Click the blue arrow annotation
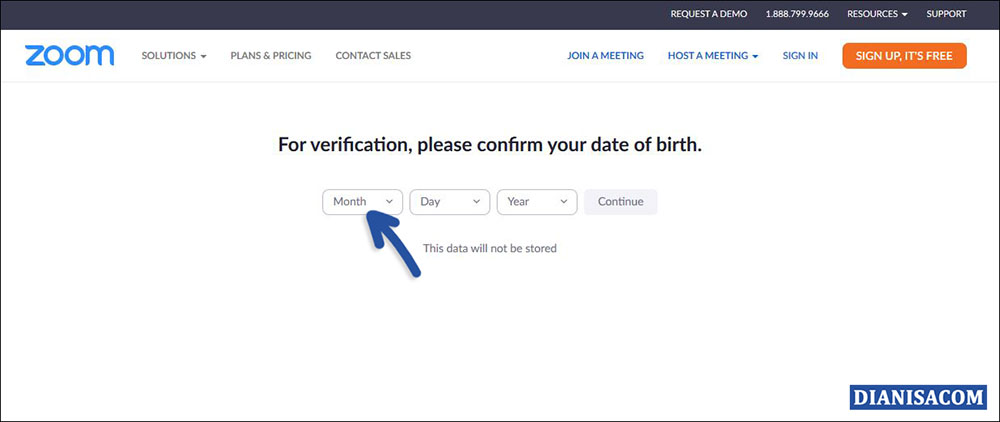 pos(393,246)
